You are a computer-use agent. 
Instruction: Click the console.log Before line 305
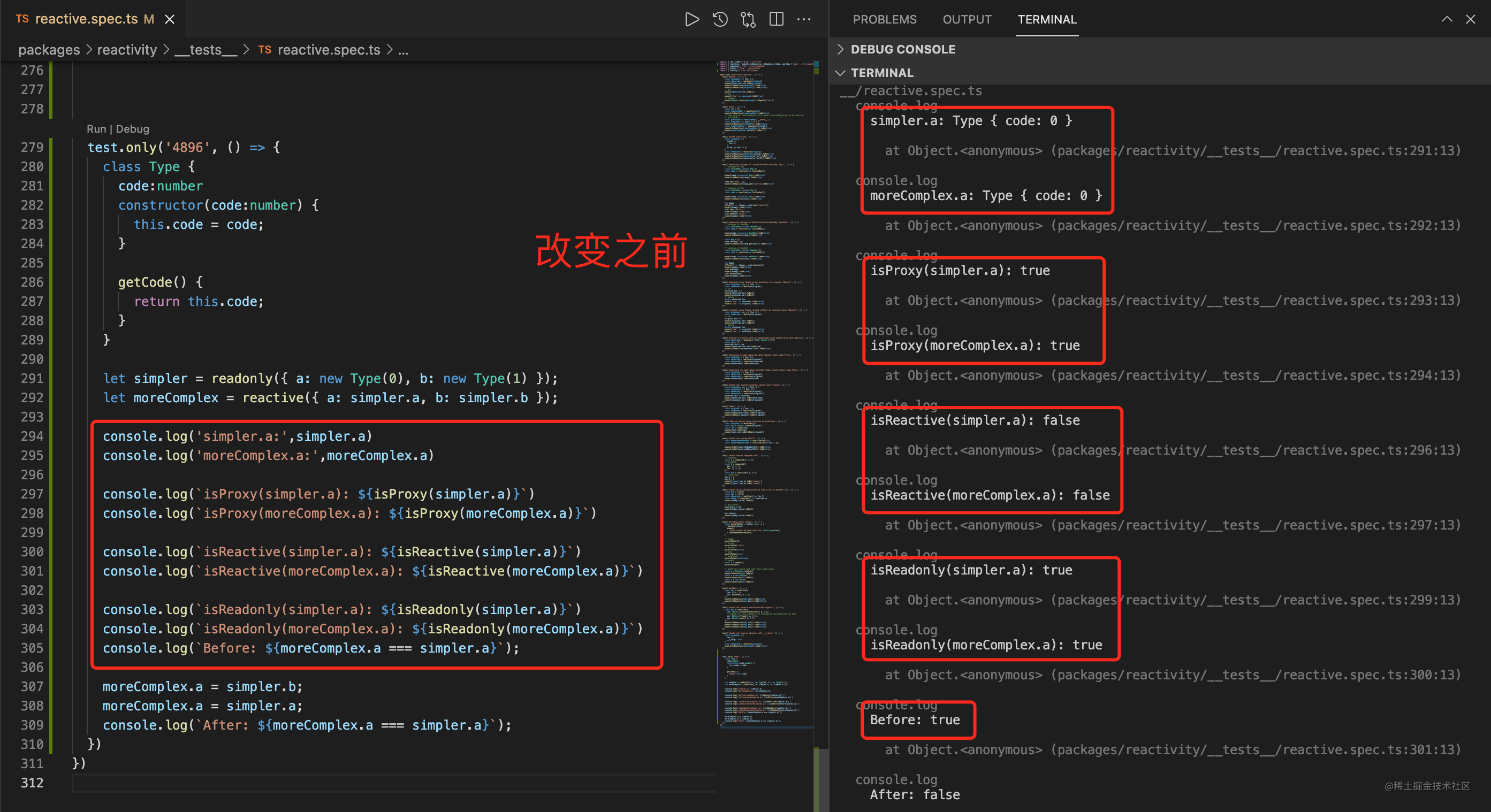(x=311, y=648)
